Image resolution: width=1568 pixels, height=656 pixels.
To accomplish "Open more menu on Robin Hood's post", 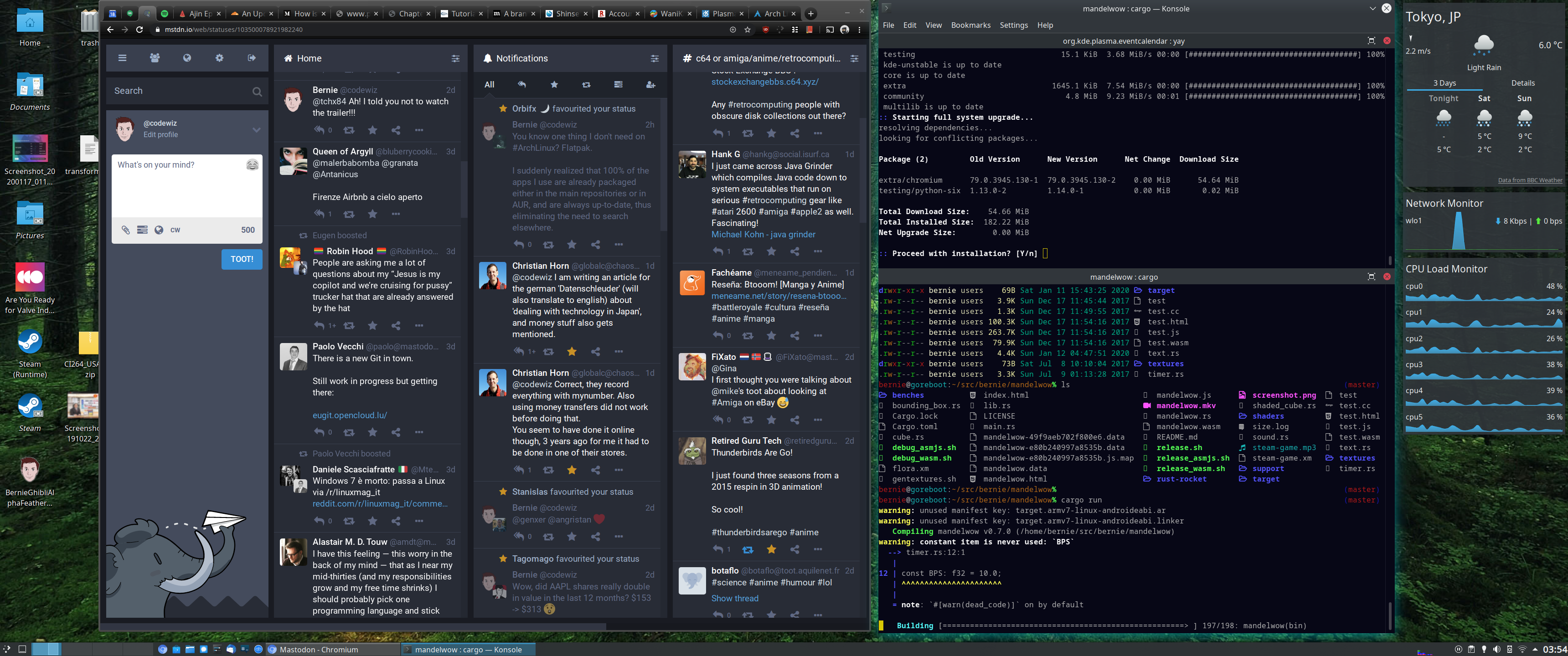I will pos(419,326).
